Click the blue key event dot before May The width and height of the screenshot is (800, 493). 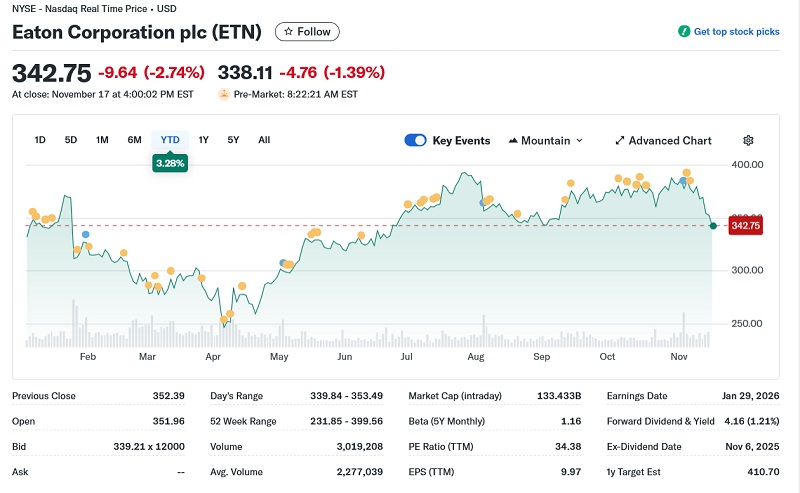coord(283,263)
